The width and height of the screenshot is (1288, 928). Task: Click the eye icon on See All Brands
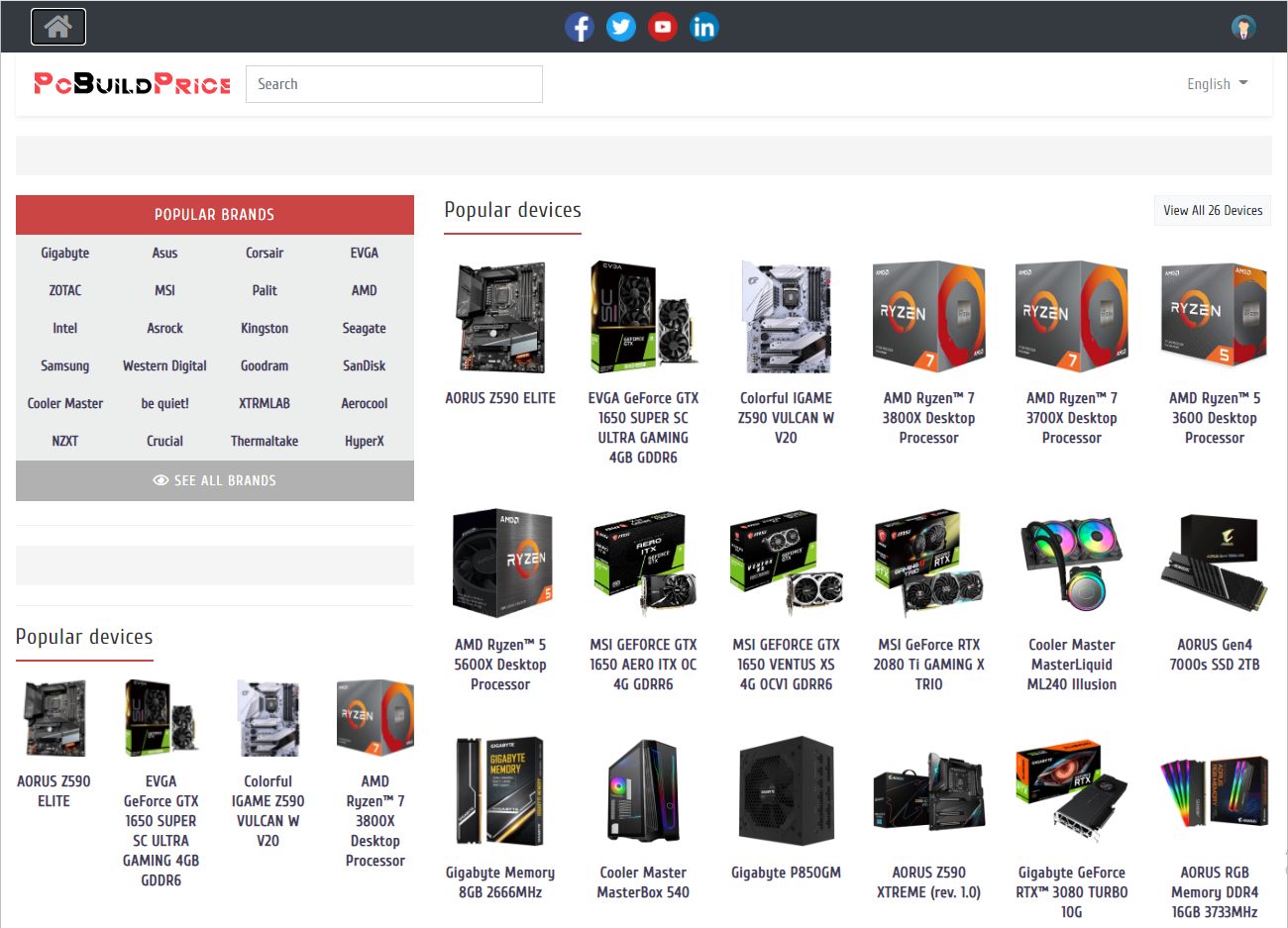161,480
